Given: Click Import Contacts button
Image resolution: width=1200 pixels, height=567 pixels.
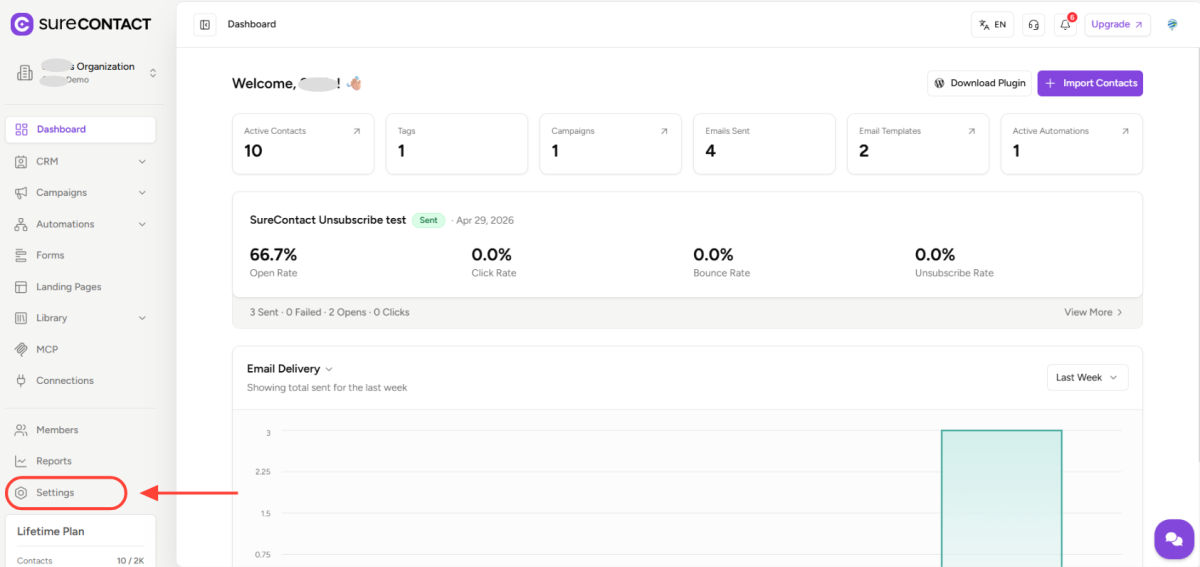Looking at the screenshot, I should 1090,83.
